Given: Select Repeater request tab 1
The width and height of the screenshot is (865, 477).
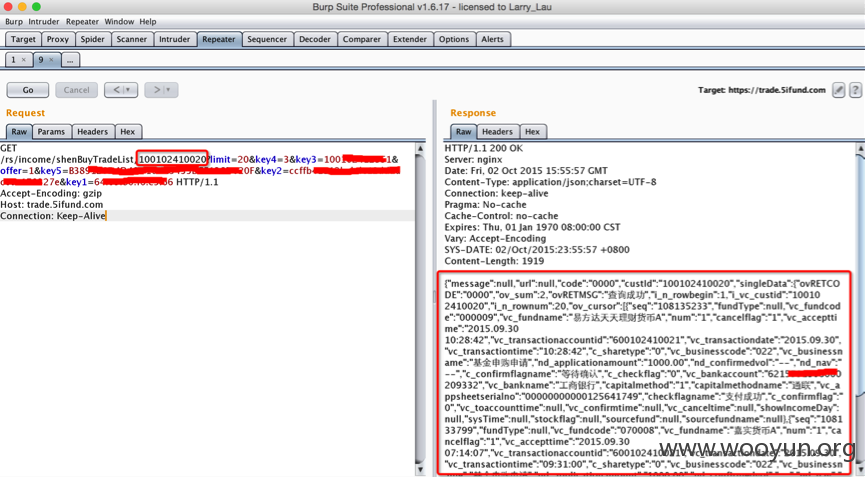Looking at the screenshot, I should (x=14, y=60).
